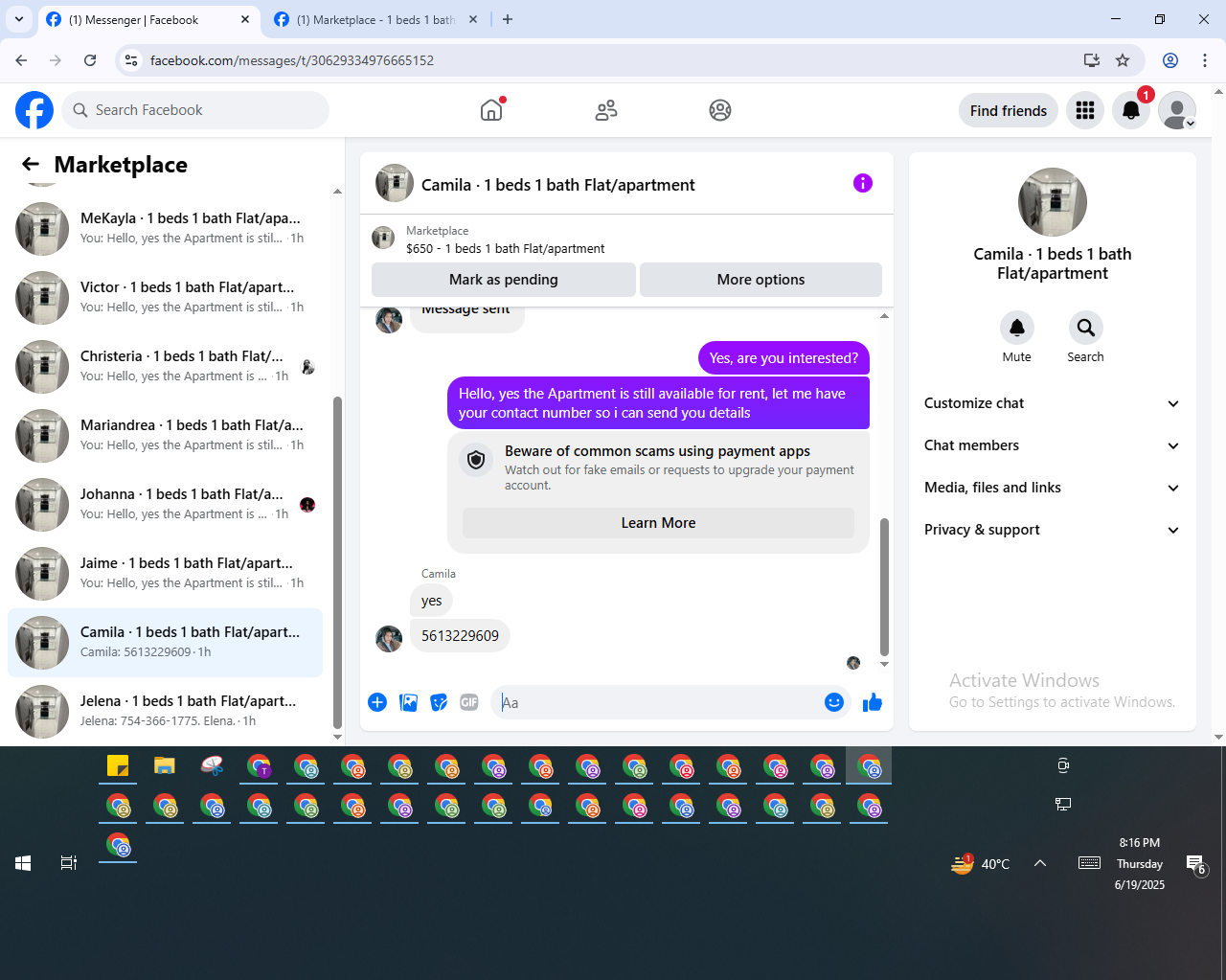
Task: Open the Home feed icon
Action: (x=491, y=110)
